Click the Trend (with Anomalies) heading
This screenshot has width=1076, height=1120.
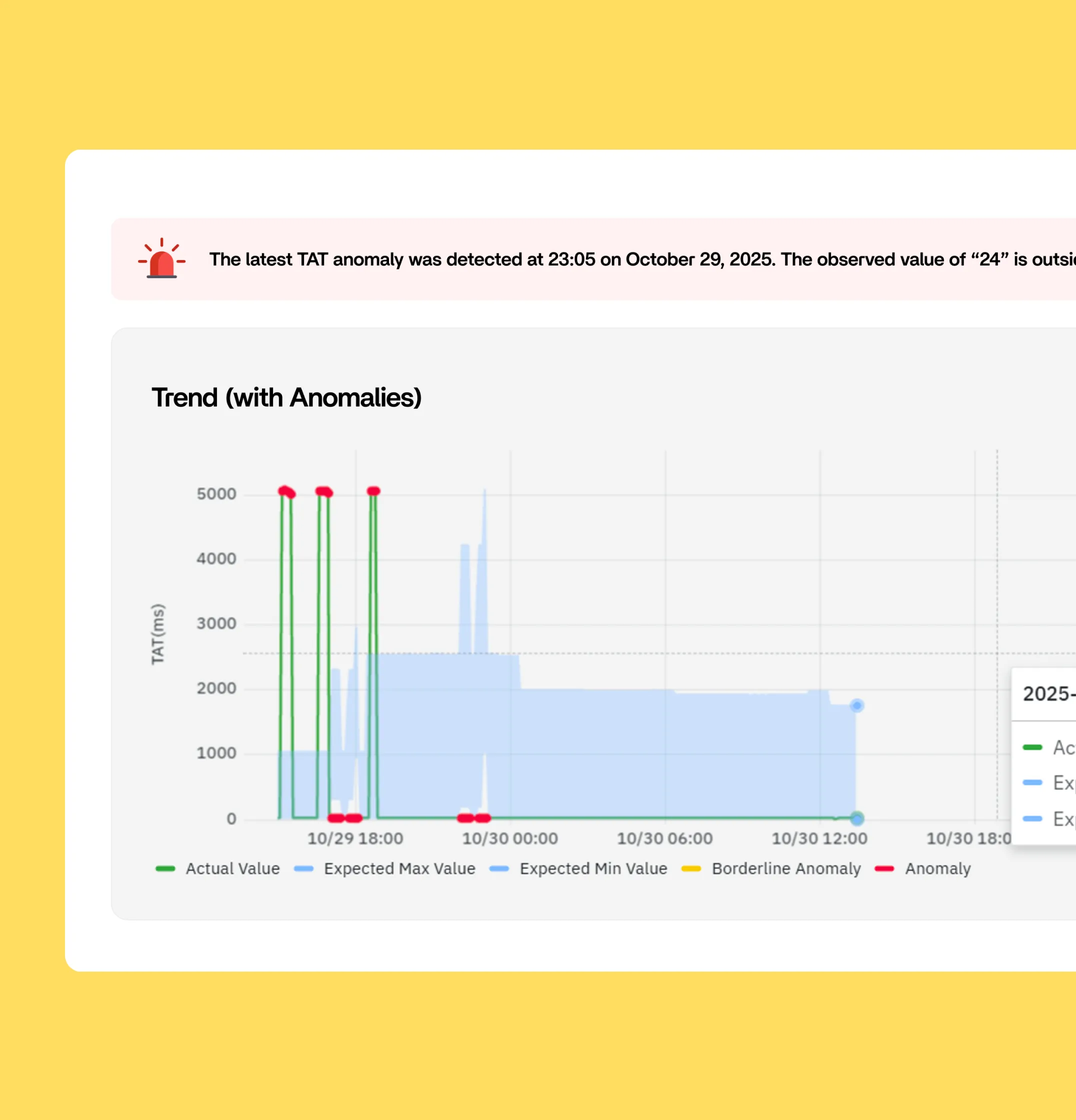point(286,397)
